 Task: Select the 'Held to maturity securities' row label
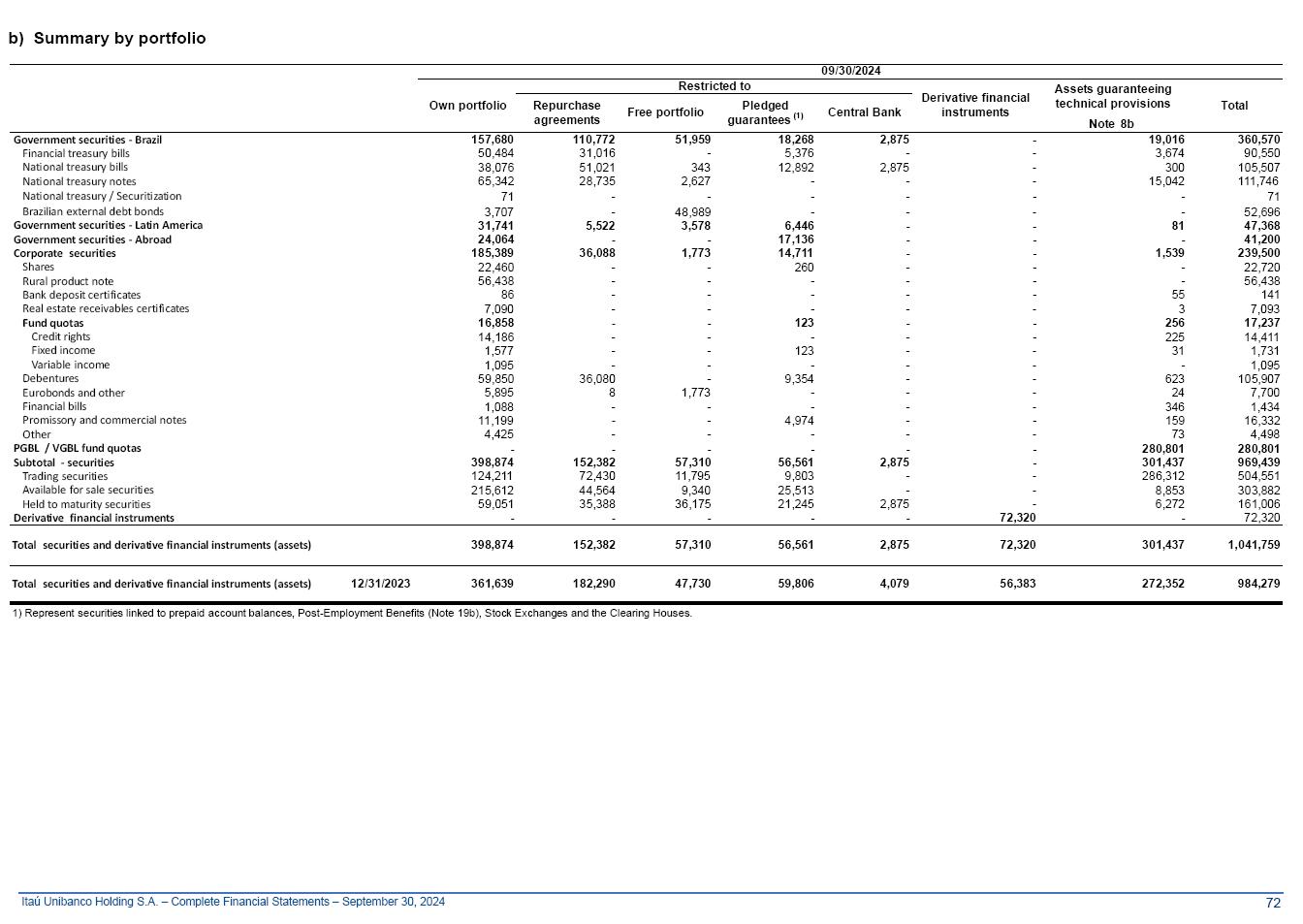tap(86, 504)
